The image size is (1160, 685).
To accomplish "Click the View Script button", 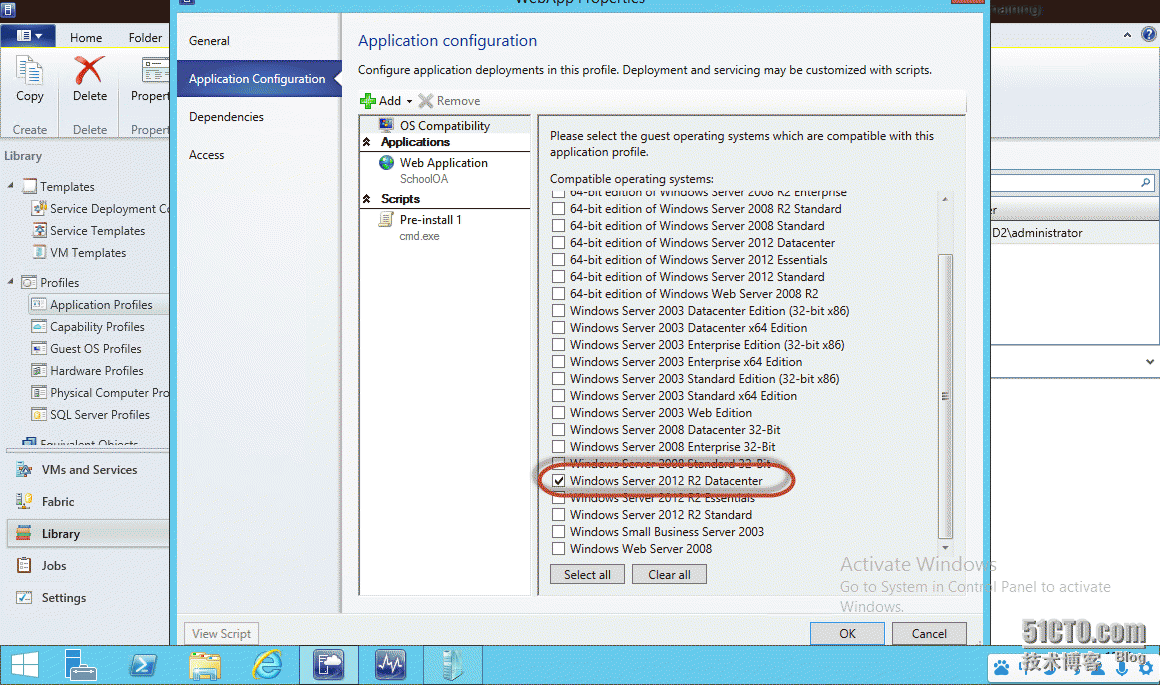I will click(x=221, y=634).
